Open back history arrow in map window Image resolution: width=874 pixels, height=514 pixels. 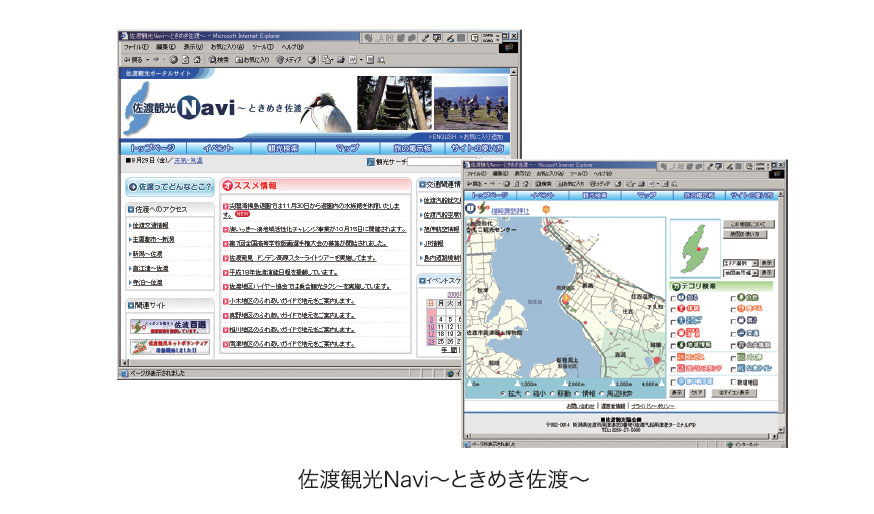coord(486,183)
